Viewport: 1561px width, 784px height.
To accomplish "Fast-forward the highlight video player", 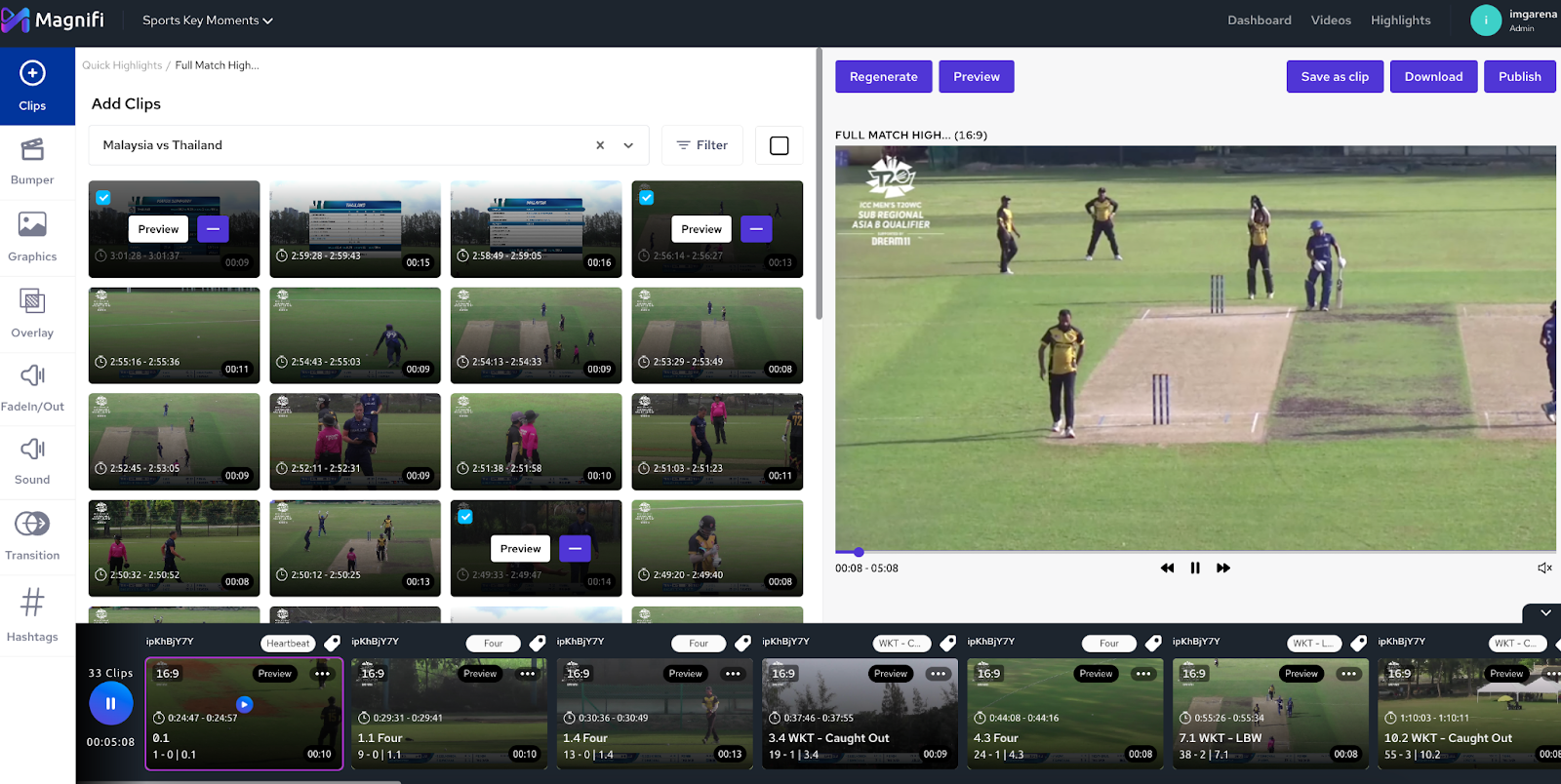I will [x=1223, y=568].
